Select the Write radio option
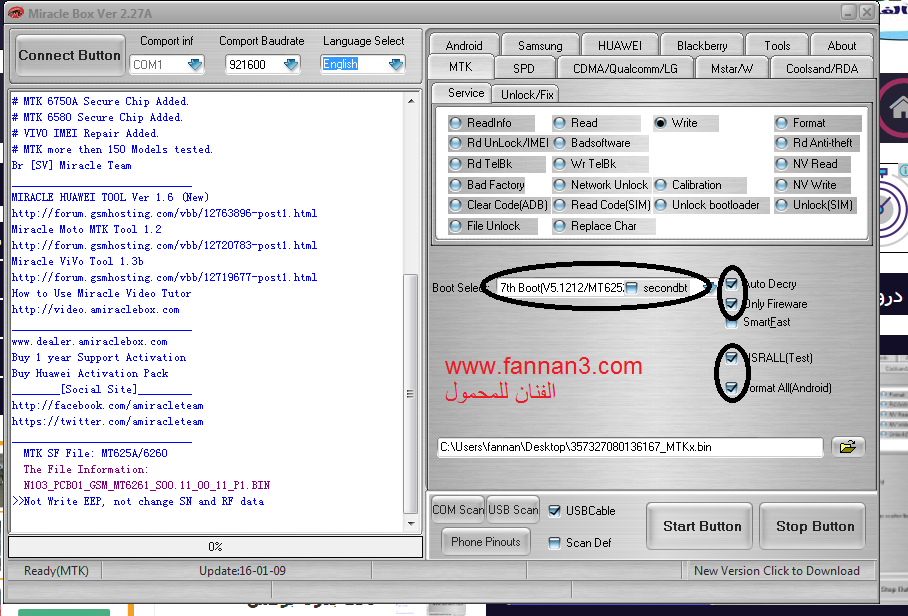The width and height of the screenshot is (908, 616). pyautogui.click(x=661, y=123)
